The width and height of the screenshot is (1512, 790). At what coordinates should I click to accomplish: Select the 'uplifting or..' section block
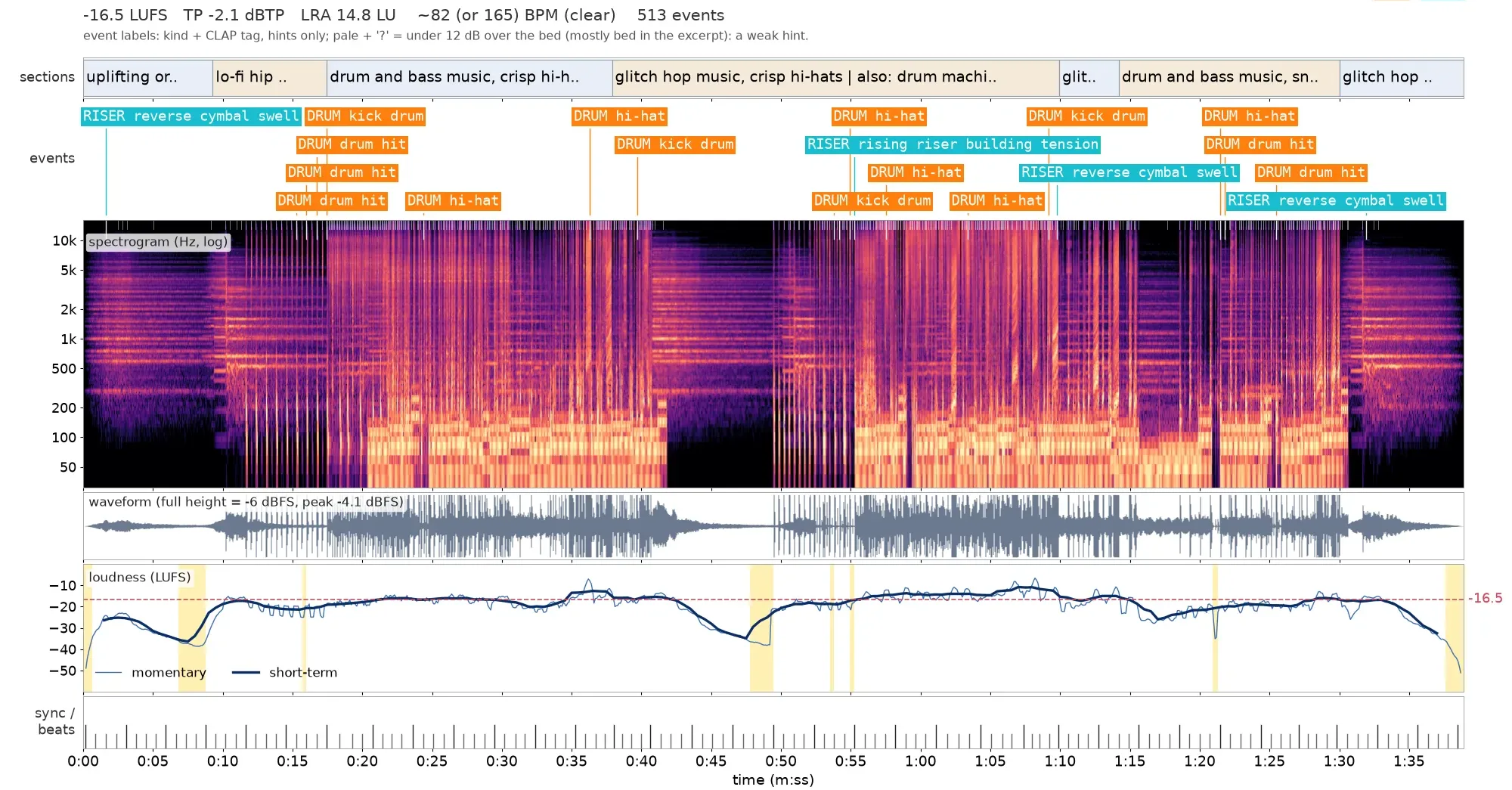pyautogui.click(x=148, y=78)
